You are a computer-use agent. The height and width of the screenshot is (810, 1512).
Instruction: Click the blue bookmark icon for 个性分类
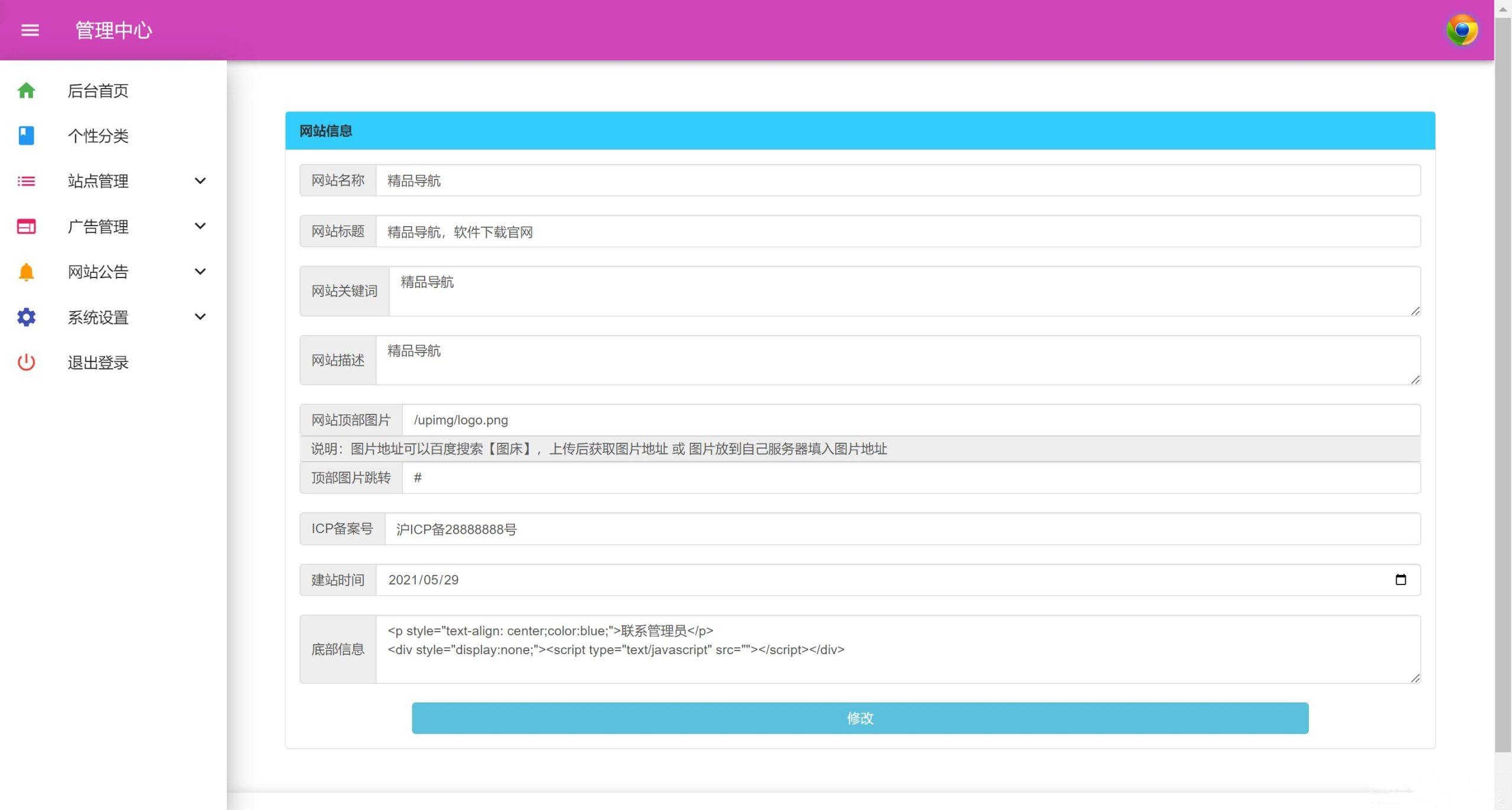click(x=26, y=136)
